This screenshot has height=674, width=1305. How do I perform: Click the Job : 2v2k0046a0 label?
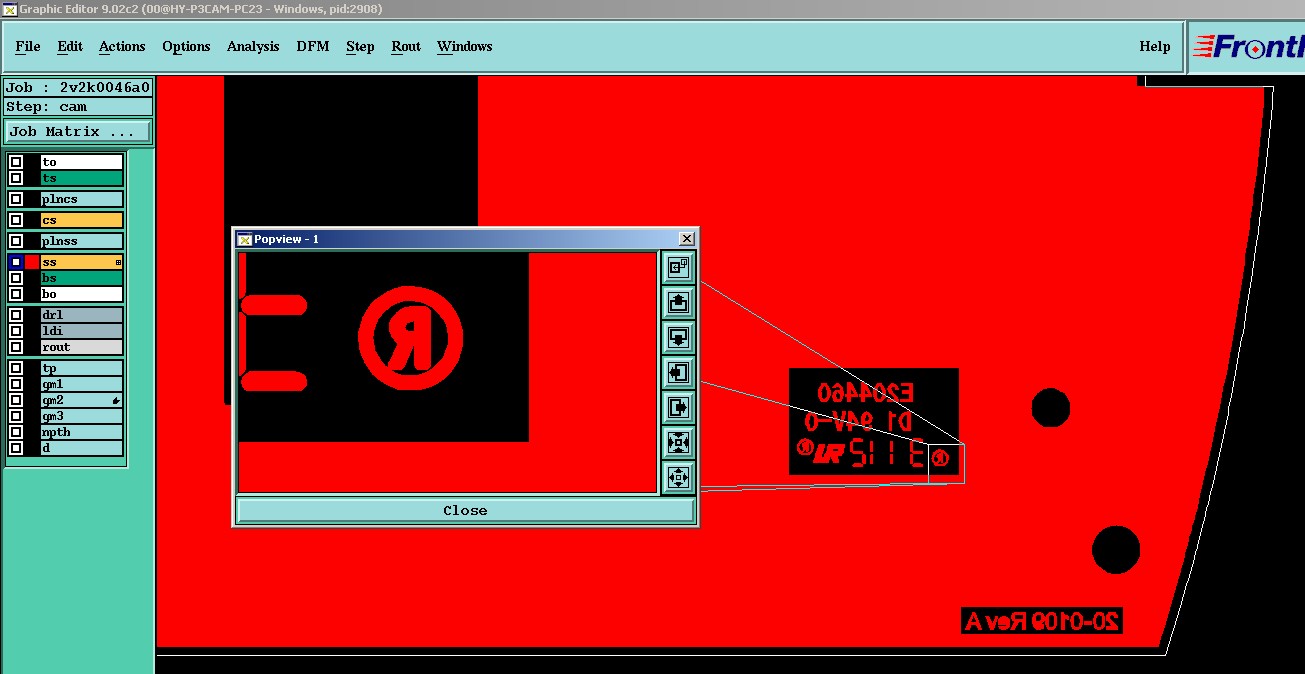click(78, 87)
